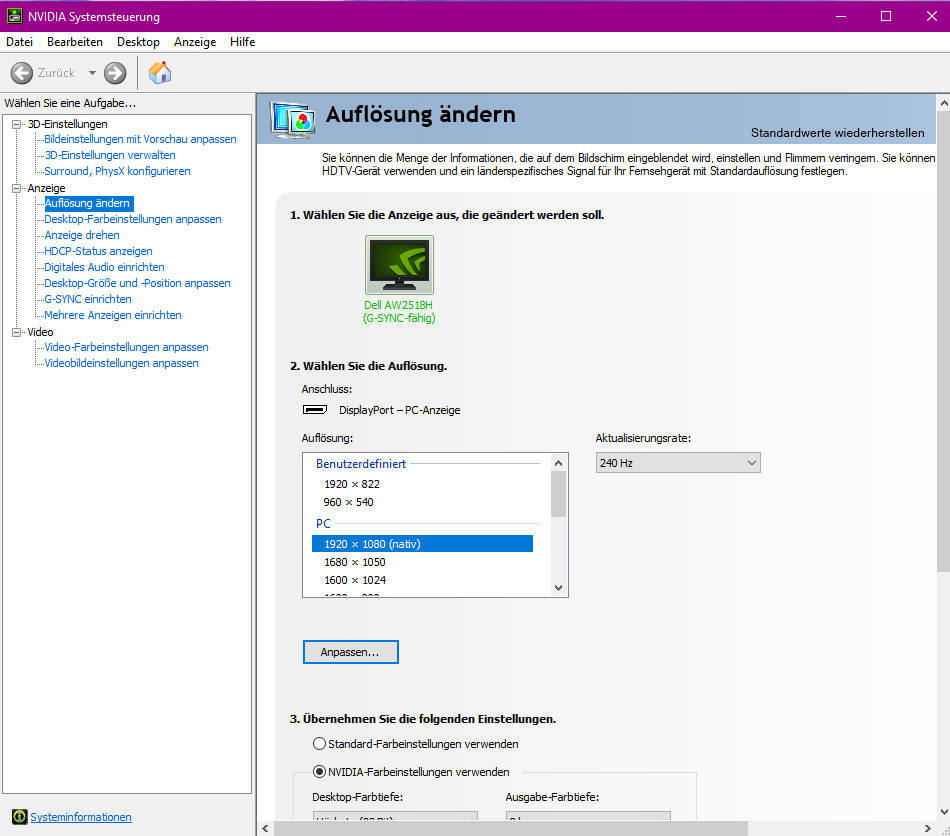Open Video-Farbeinstellungen anpassen
Screen dimensions: 950x836
(126, 347)
